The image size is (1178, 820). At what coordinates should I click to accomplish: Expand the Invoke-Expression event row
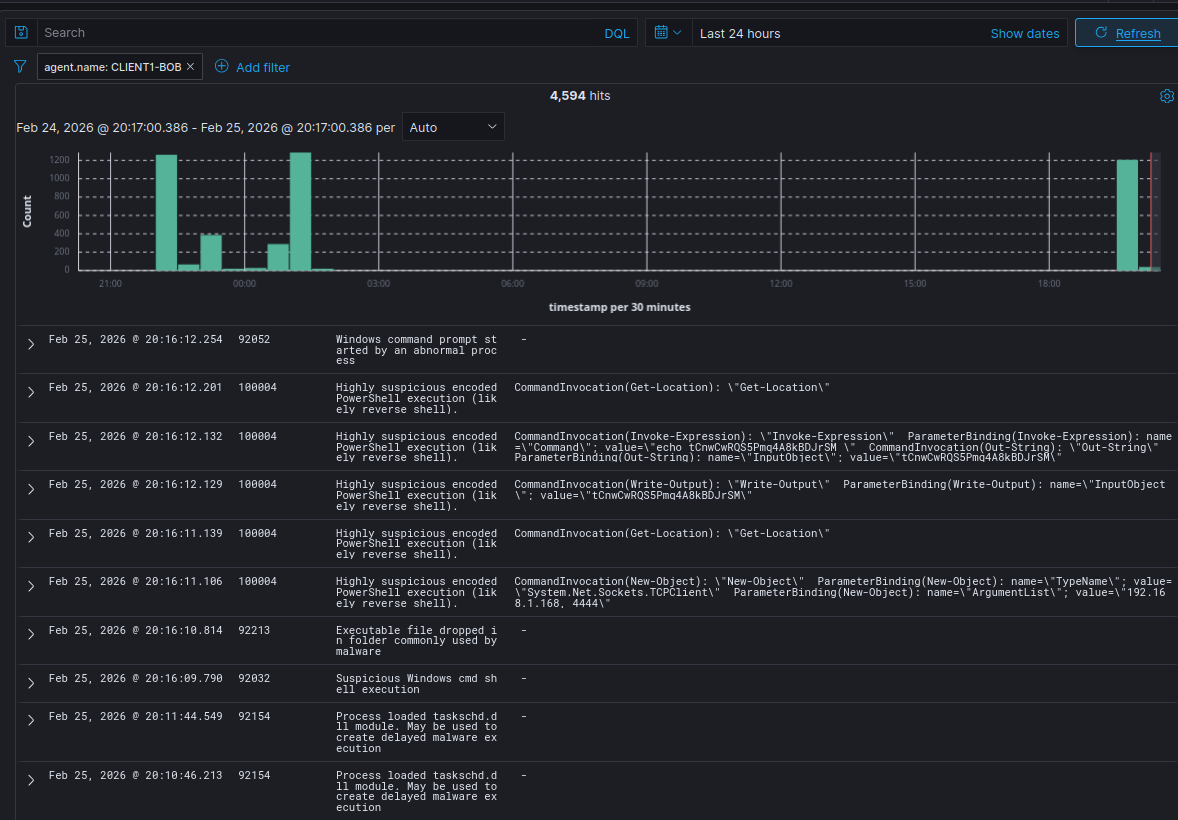(x=31, y=441)
